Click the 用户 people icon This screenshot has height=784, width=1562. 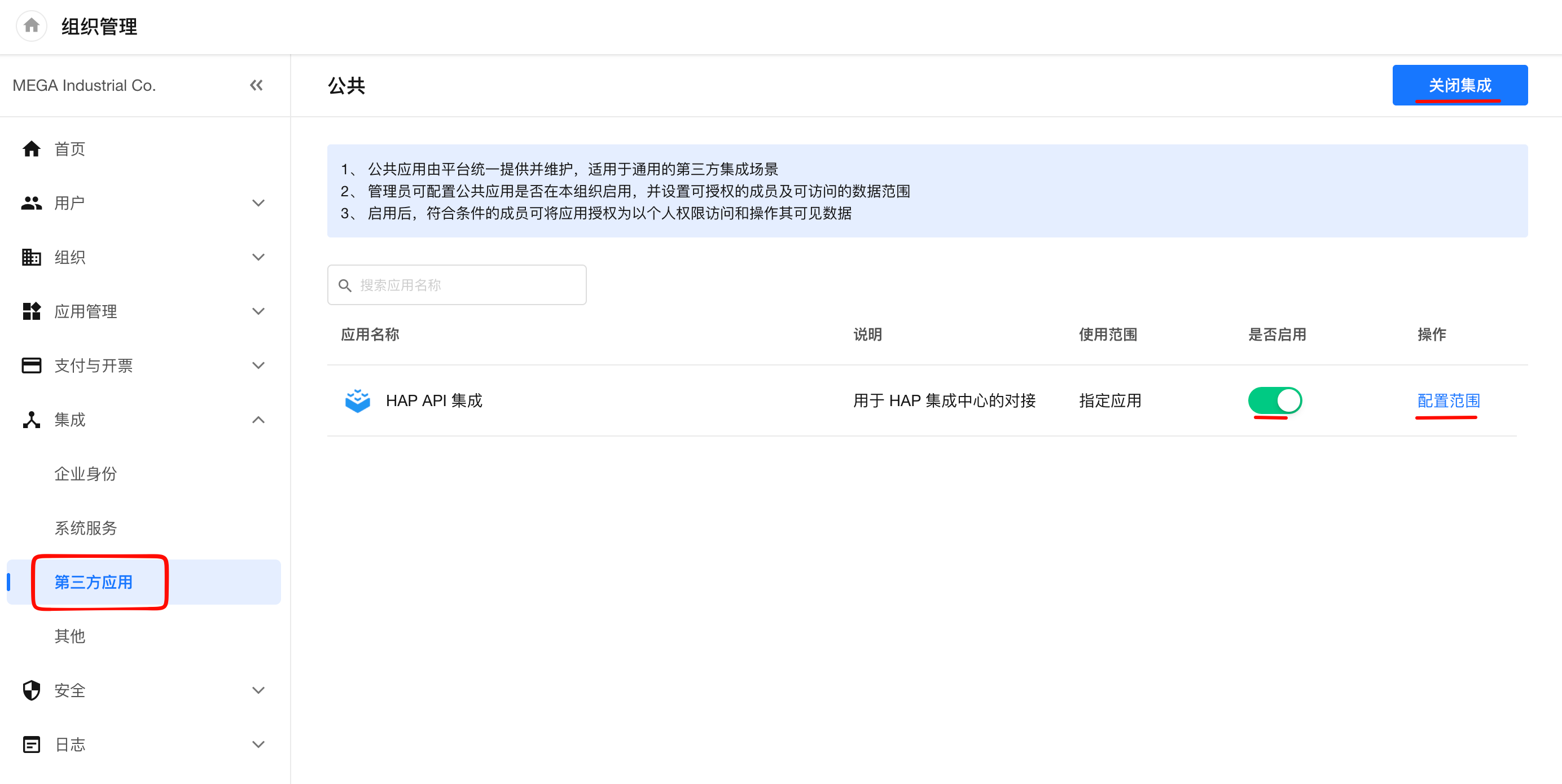32,203
